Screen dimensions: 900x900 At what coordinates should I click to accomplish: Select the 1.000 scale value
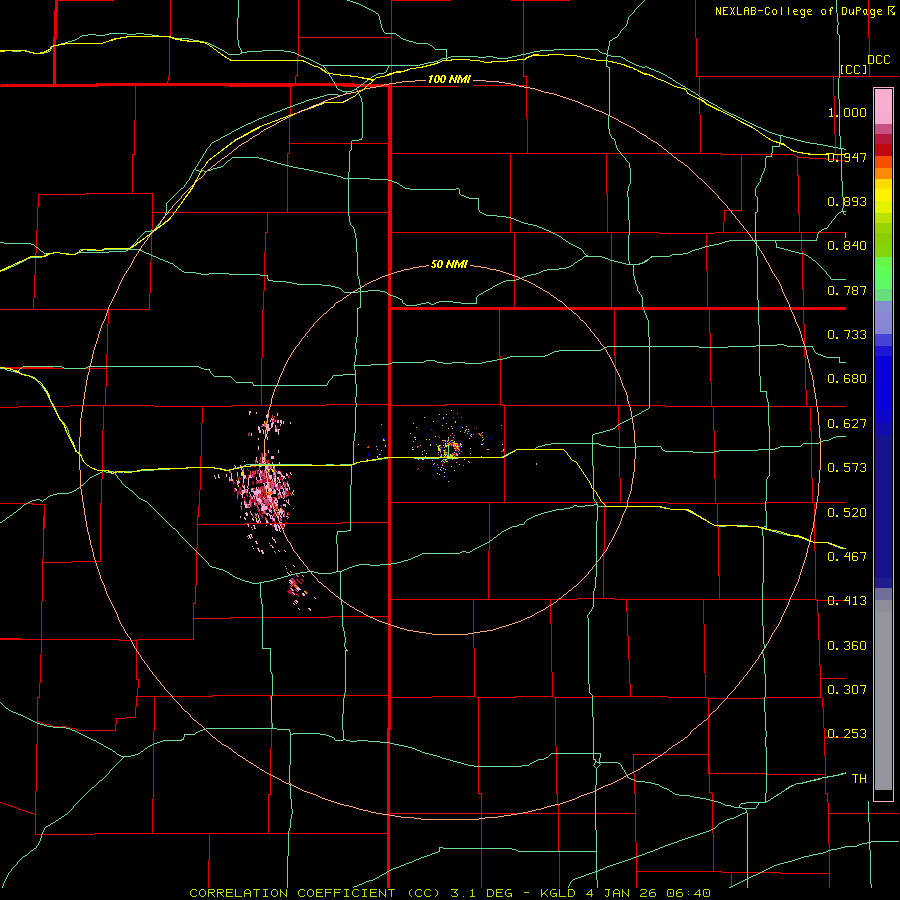click(x=847, y=112)
